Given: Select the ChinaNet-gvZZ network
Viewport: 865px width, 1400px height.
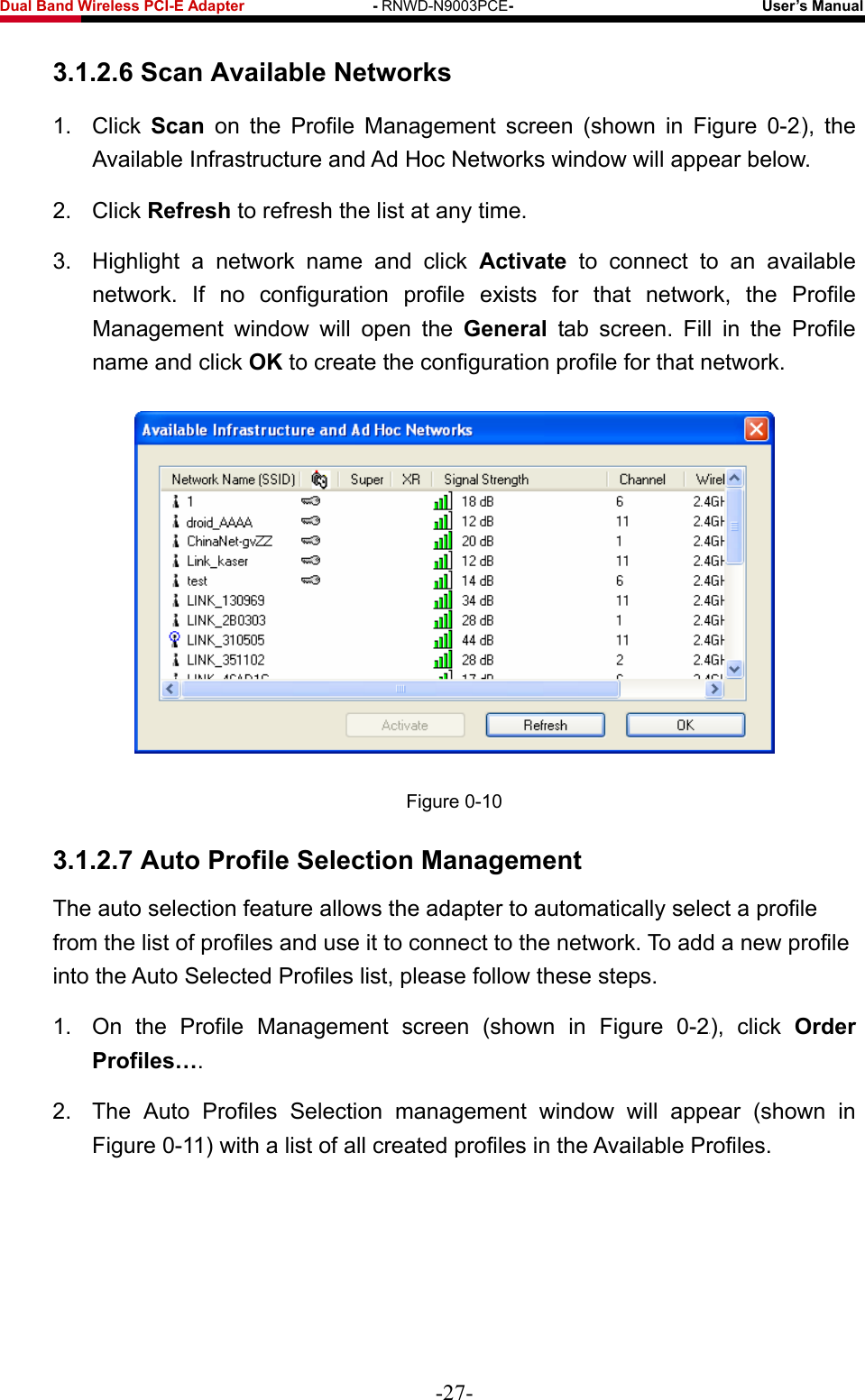Looking at the screenshot, I should click(x=229, y=541).
